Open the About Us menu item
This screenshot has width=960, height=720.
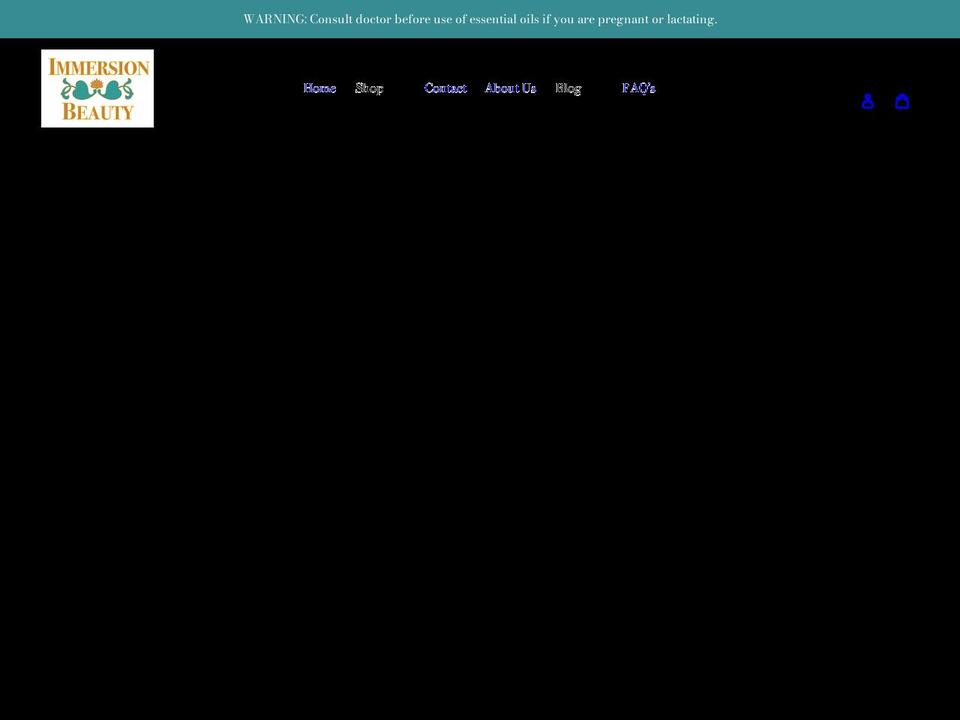[510, 88]
